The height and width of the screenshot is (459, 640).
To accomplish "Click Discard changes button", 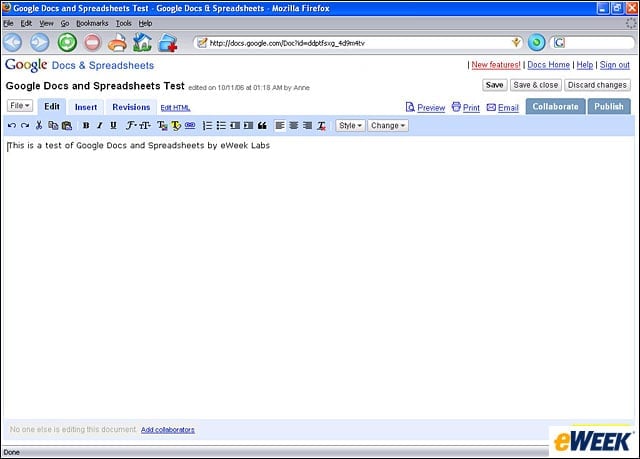I will click(597, 85).
